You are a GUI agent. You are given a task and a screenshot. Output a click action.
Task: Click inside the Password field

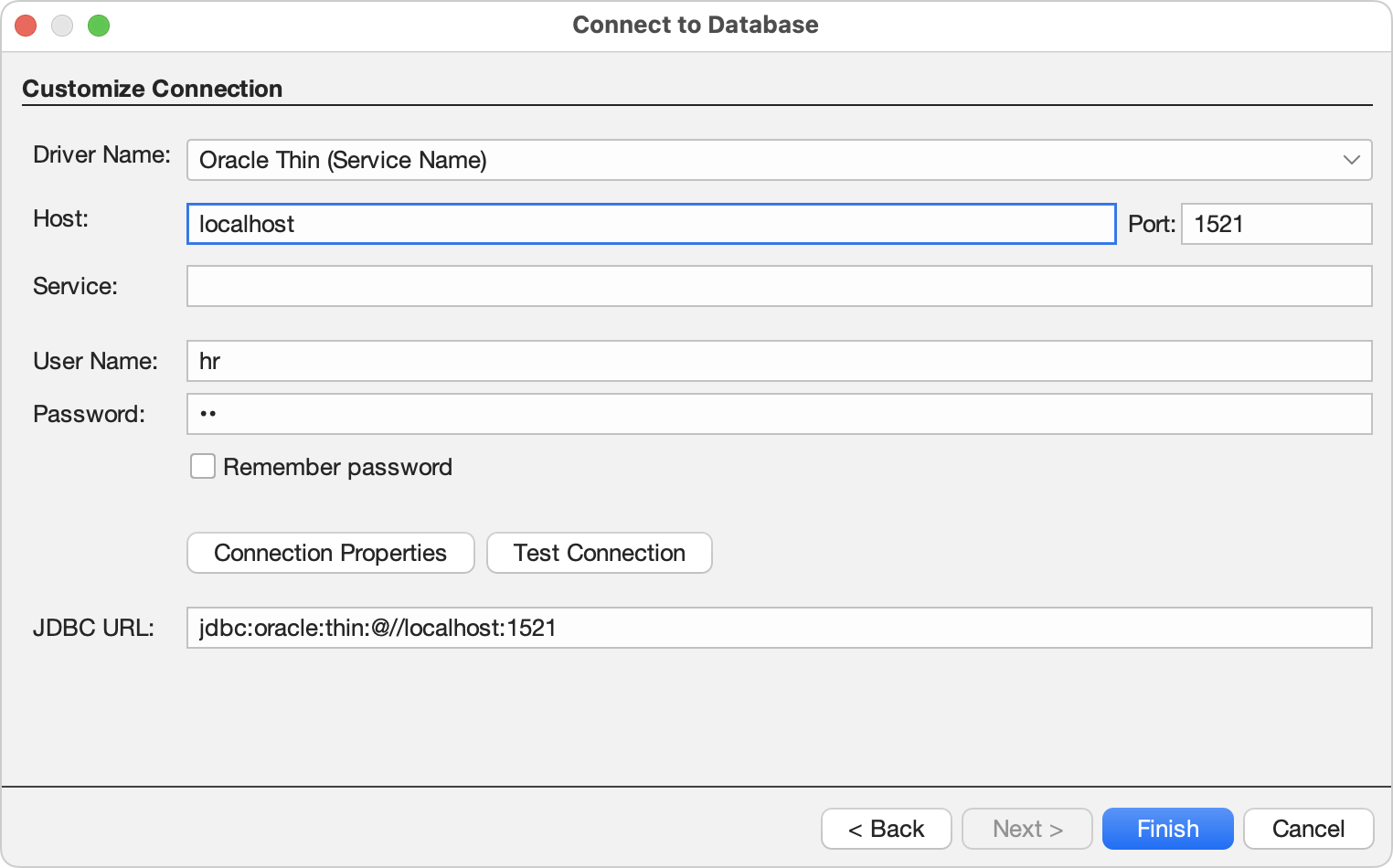[777, 413]
